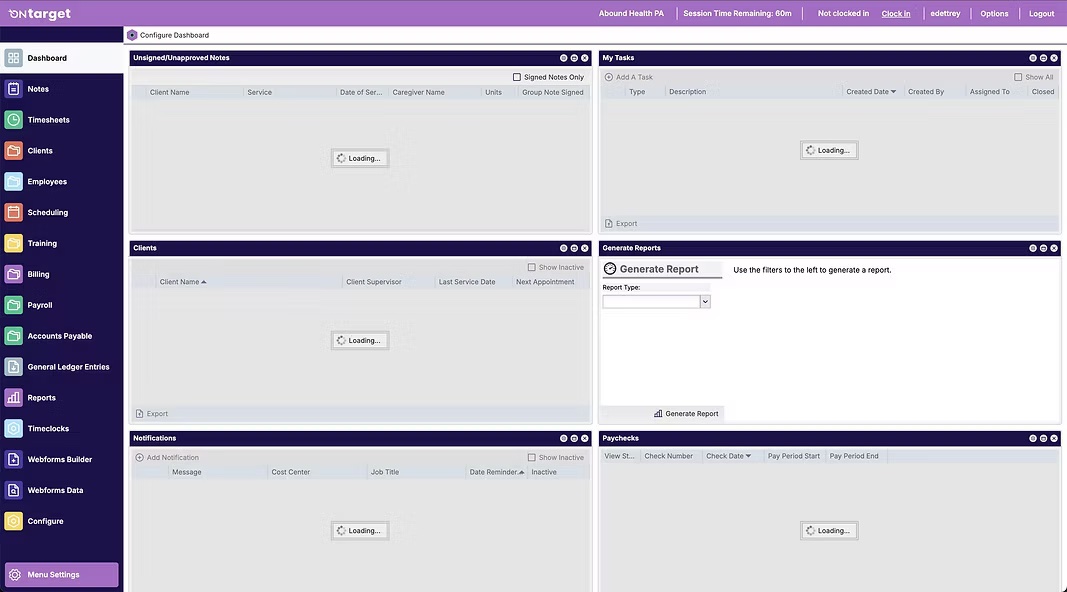Click the Menu Settings button

coord(61,575)
